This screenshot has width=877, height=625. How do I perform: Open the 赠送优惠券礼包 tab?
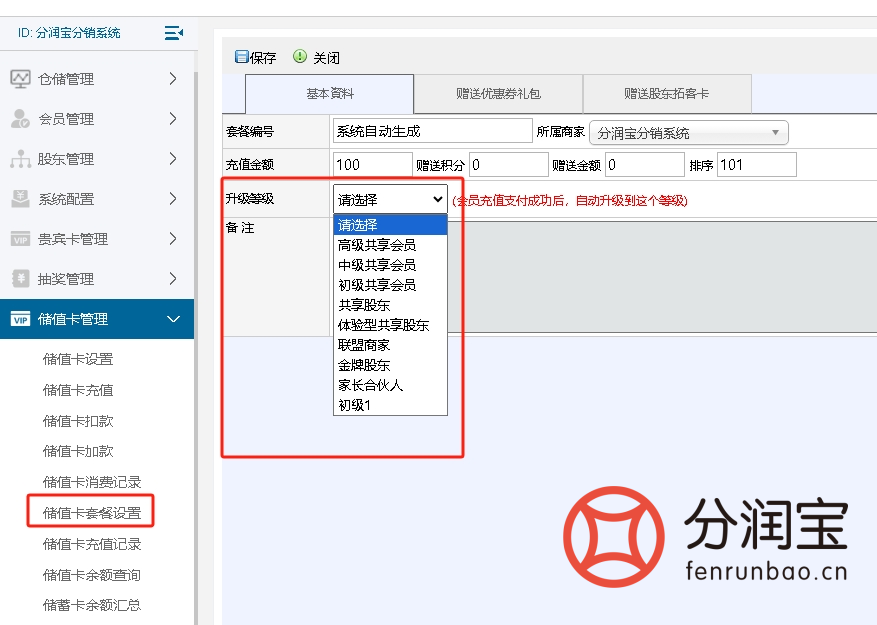tap(498, 93)
